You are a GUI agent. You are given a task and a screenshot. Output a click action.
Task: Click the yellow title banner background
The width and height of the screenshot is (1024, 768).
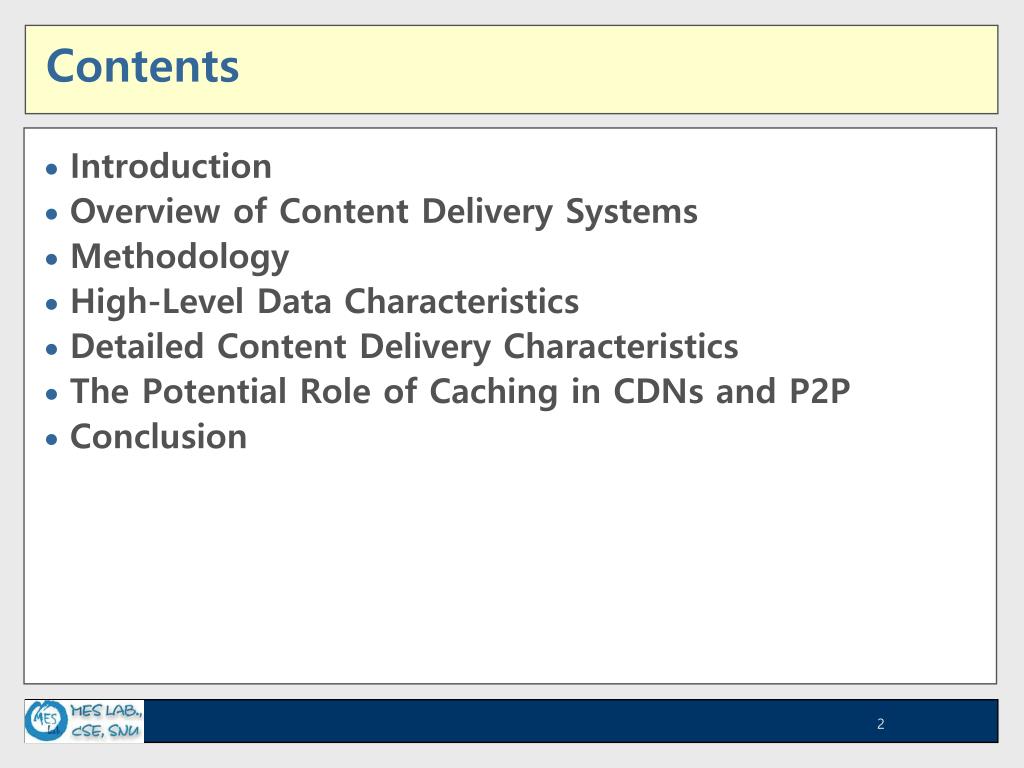tap(511, 69)
